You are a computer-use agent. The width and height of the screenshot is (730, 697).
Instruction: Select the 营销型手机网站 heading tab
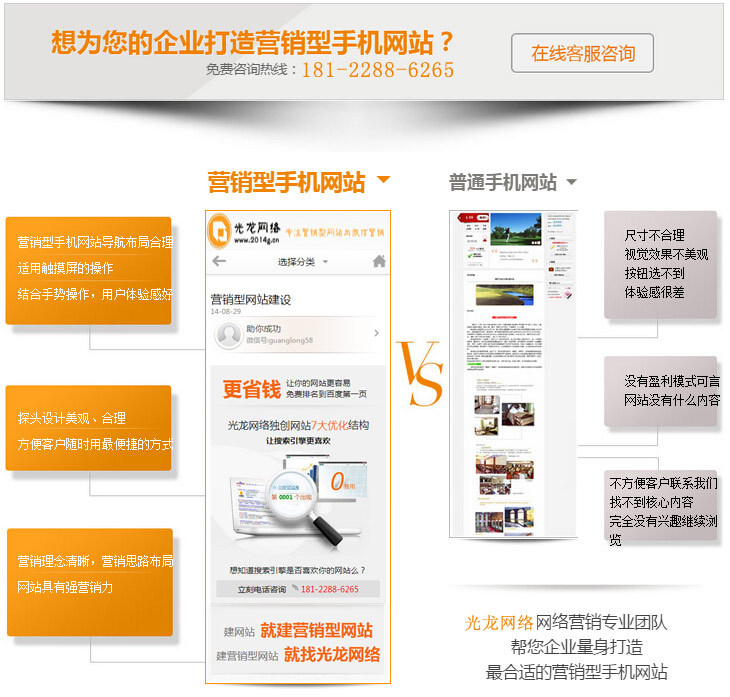click(x=286, y=183)
